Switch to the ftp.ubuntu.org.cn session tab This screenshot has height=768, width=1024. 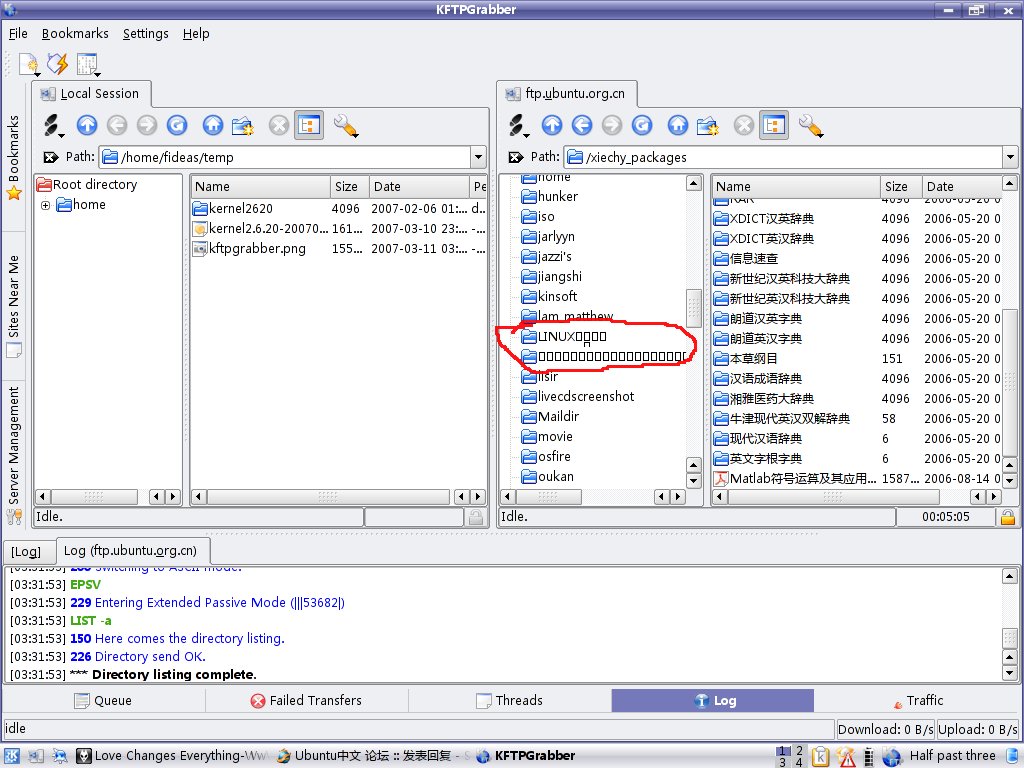pos(567,94)
